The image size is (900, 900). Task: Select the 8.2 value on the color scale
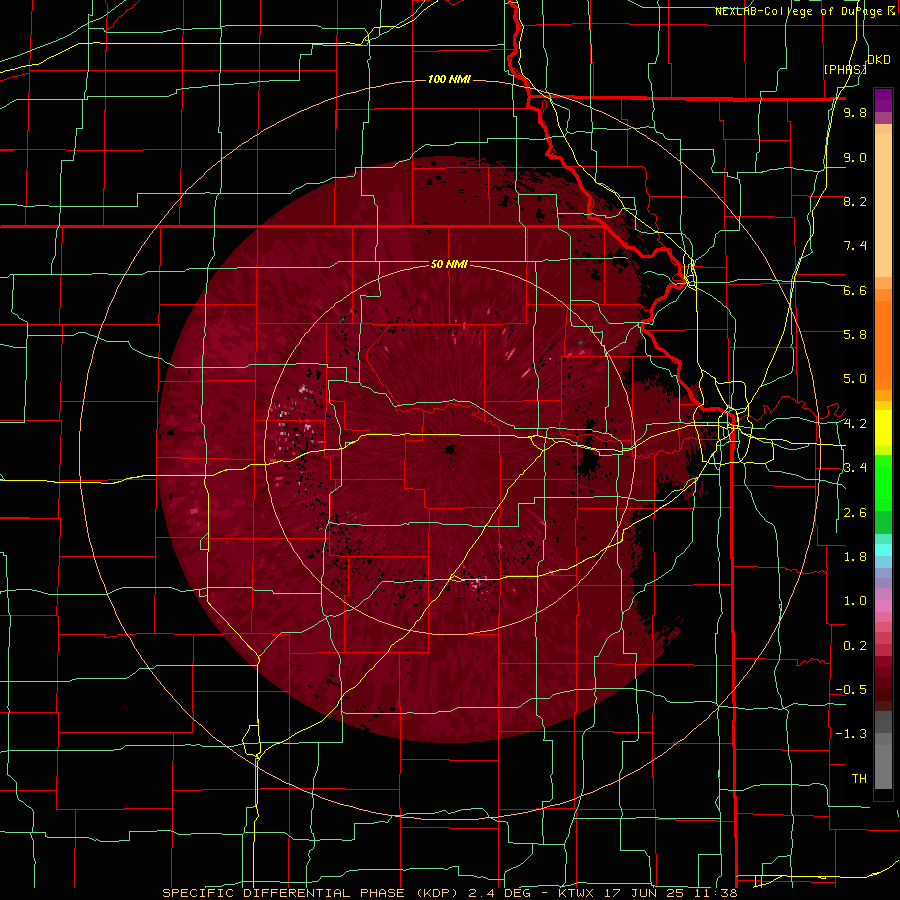[855, 201]
